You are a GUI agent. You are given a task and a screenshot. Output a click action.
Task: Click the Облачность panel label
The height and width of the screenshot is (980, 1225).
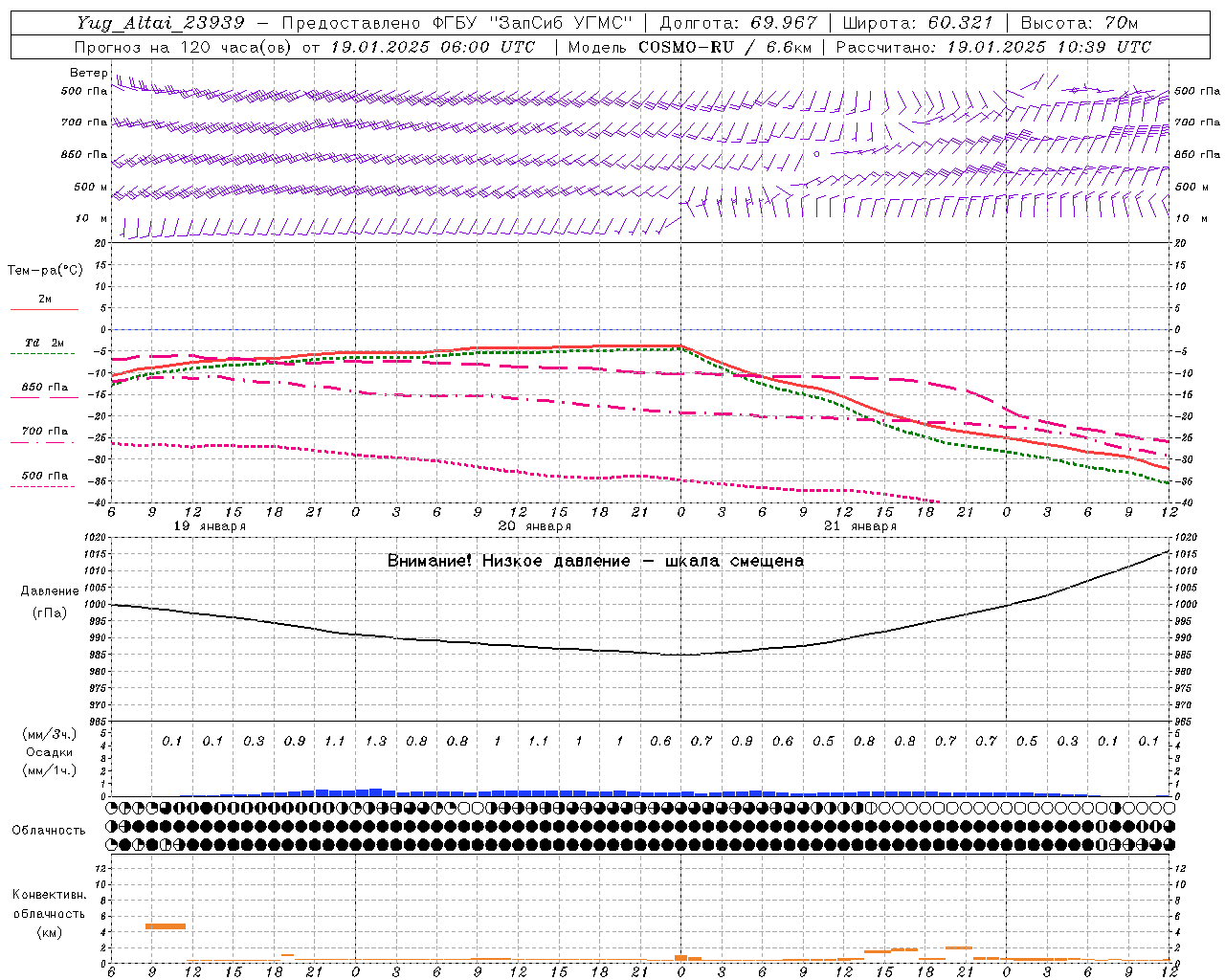pos(49,830)
